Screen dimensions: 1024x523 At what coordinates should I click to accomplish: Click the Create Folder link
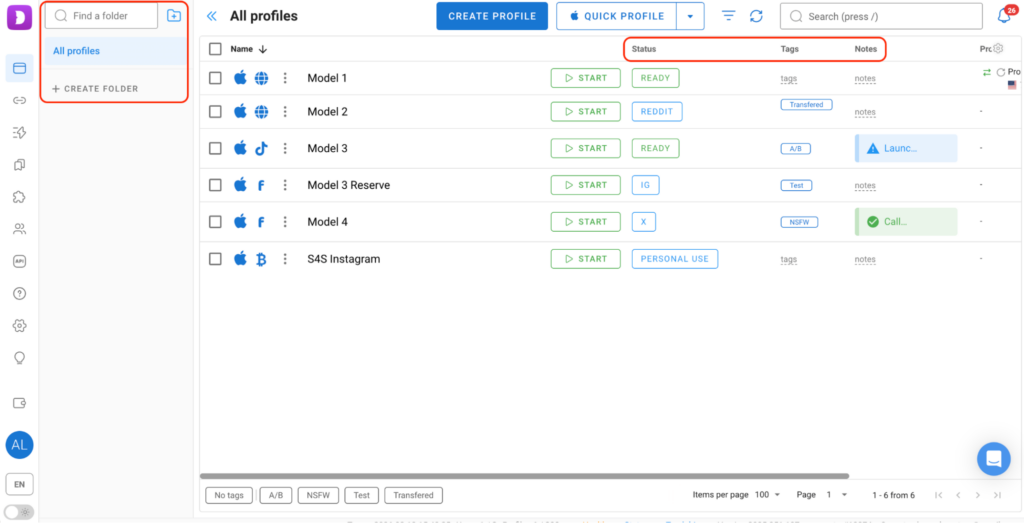pos(95,88)
